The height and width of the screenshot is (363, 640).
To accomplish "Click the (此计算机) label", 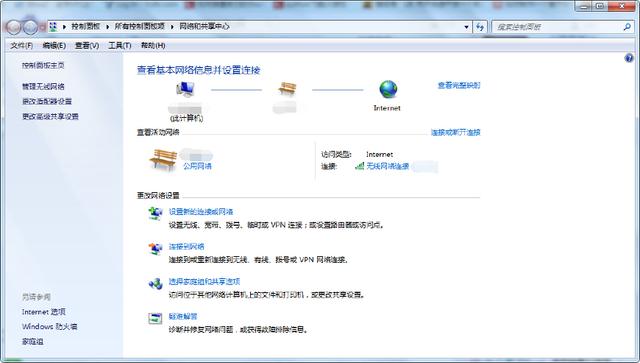I will 187,118.
